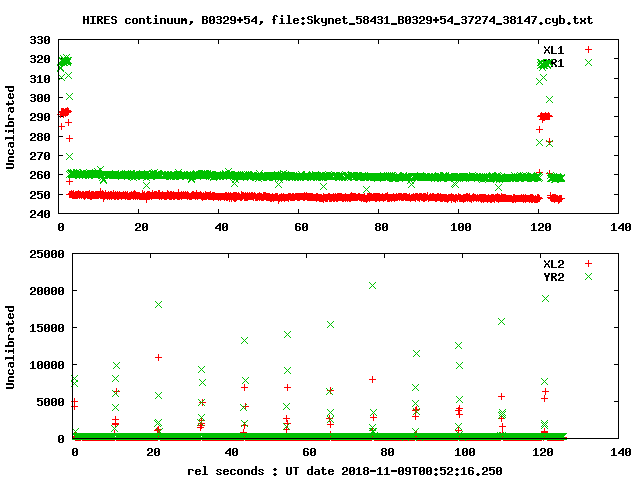Click the XL2 legend label
The height and width of the screenshot is (480, 640).
click(553, 264)
